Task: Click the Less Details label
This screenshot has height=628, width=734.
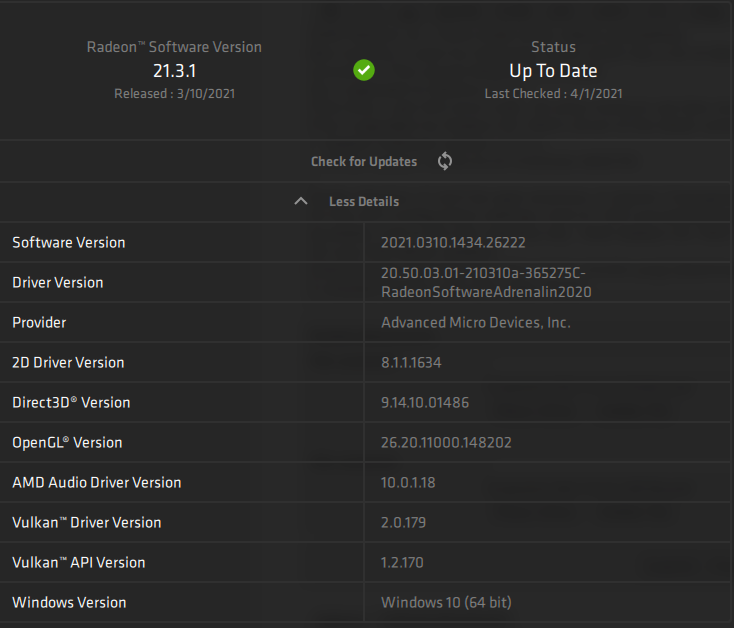Action: click(364, 202)
